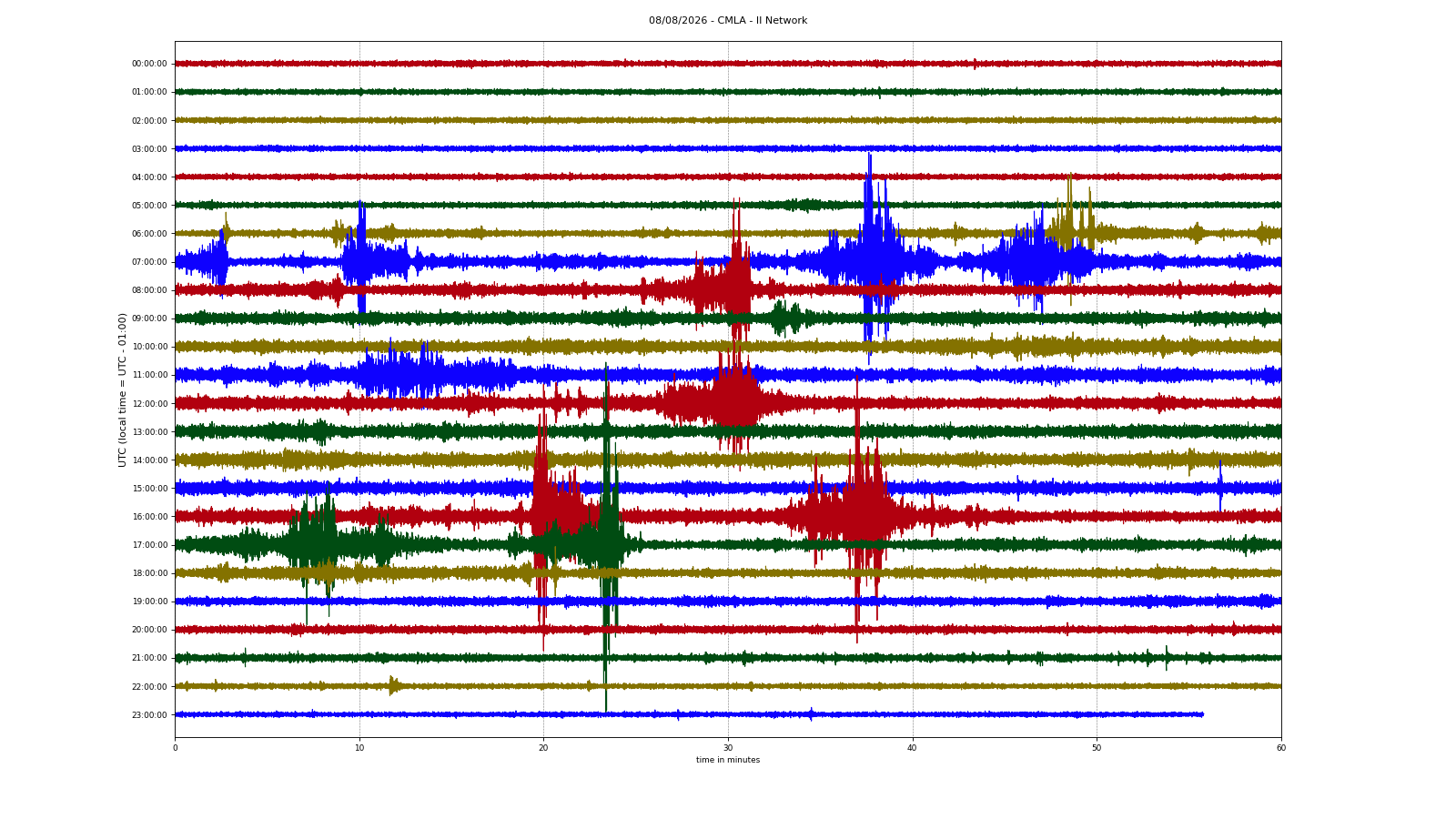Select the 11:00:00 row label
The image size is (1456, 819).
pos(149,374)
